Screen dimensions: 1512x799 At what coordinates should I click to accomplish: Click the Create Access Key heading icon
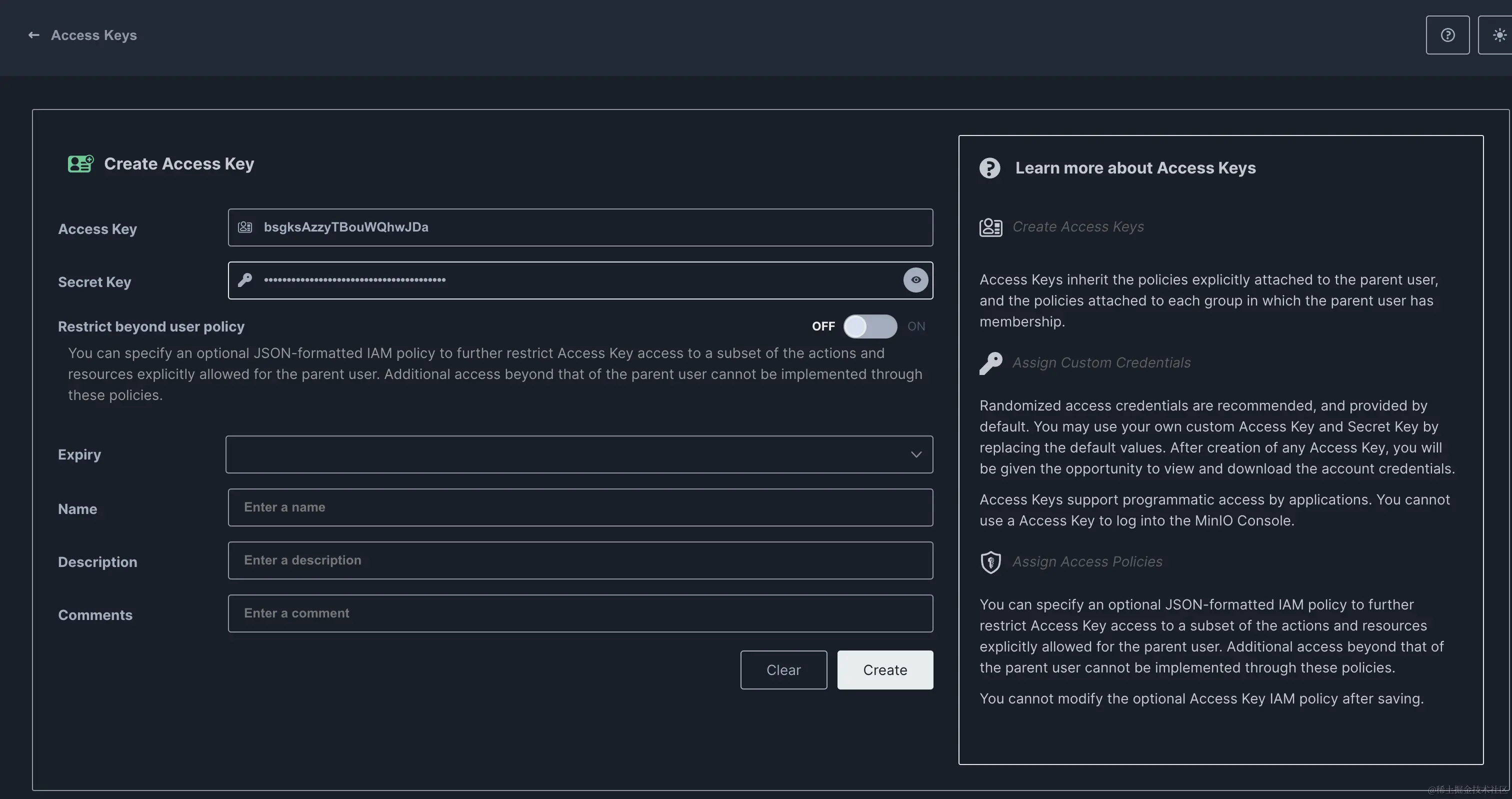pyautogui.click(x=80, y=164)
